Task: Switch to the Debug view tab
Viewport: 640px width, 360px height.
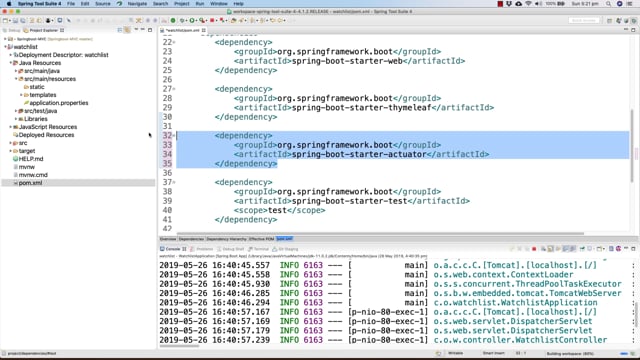Action: click(11, 30)
